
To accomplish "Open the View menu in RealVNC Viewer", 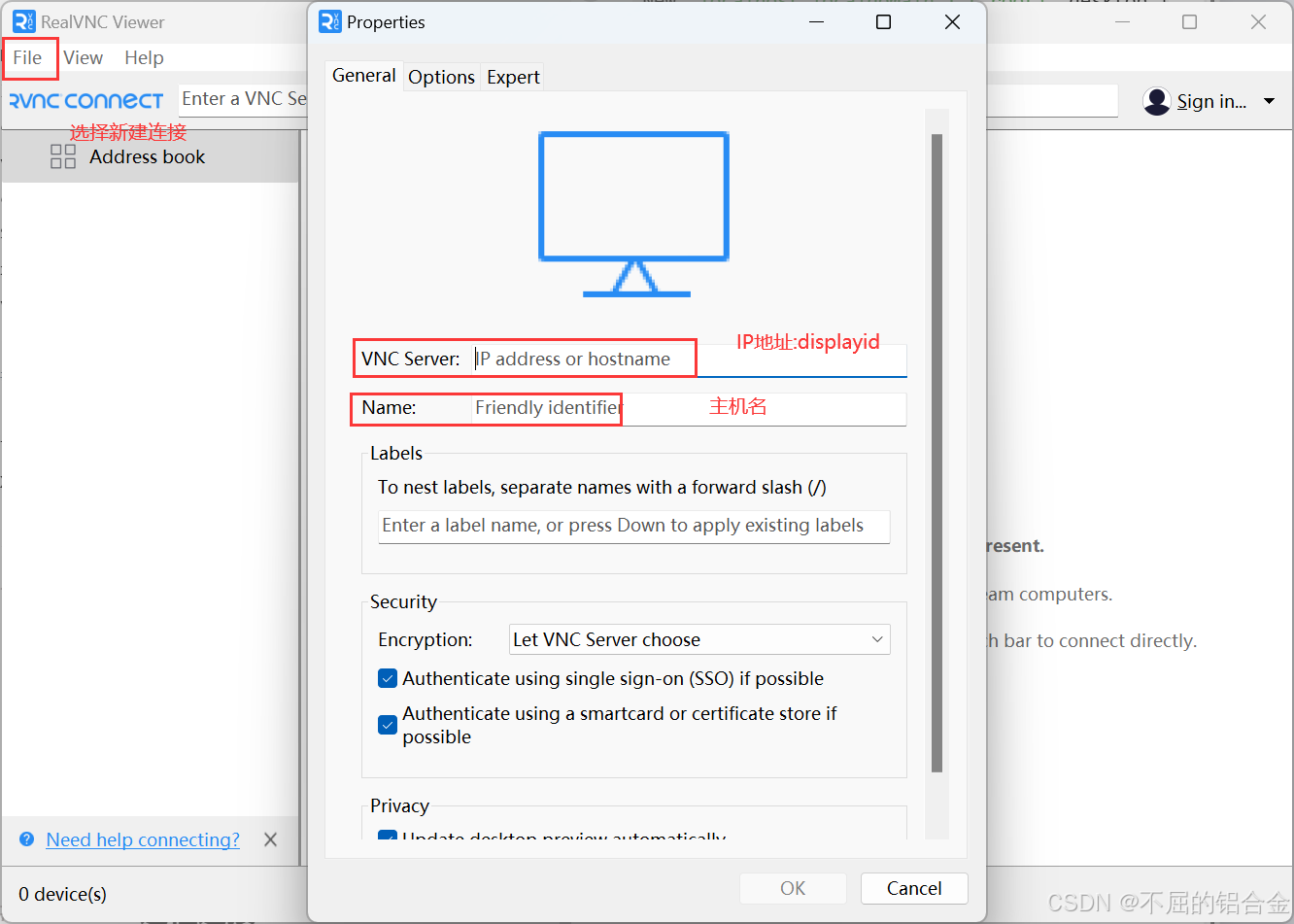I will pos(84,58).
